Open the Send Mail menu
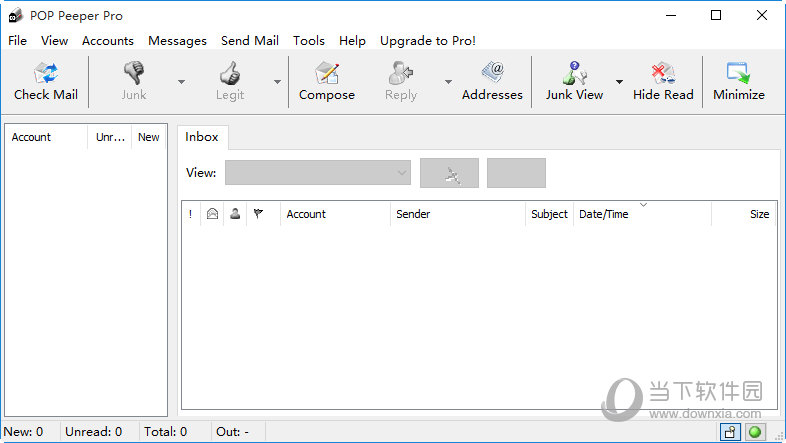The height and width of the screenshot is (443, 786). (x=250, y=41)
